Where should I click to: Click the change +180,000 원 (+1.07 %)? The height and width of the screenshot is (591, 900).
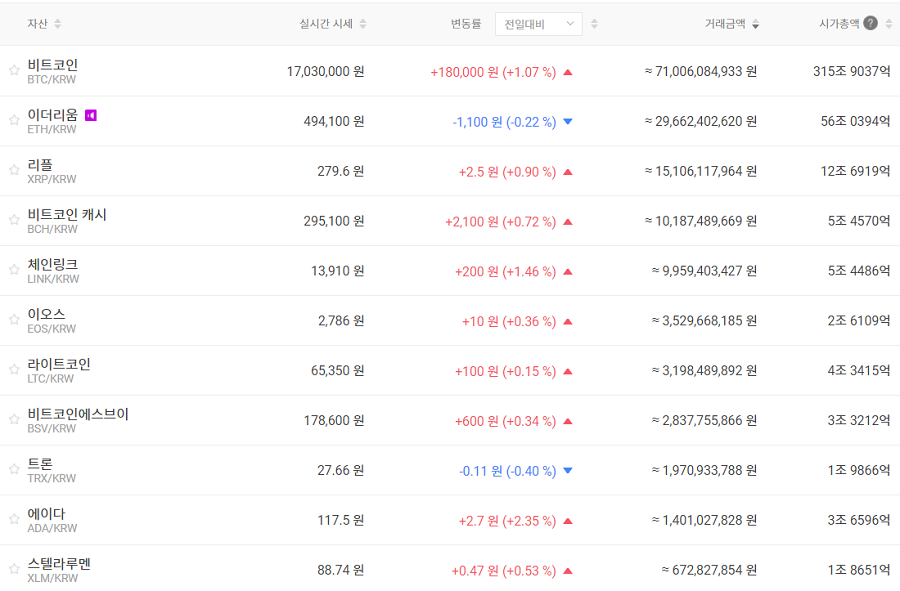coord(493,72)
